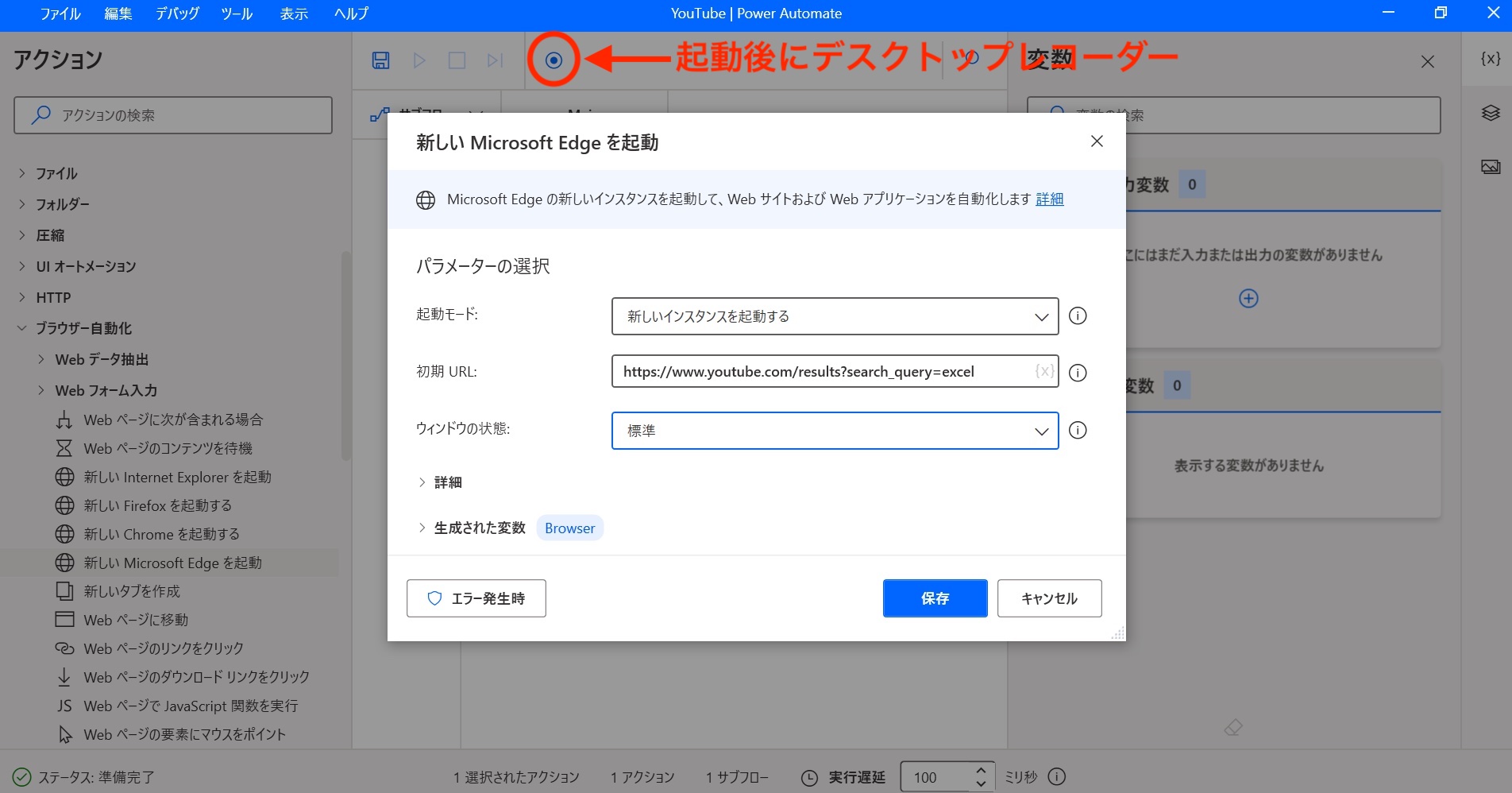This screenshot has height=793, width=1512.
Task: Close the variables pane with X
Action: click(x=1428, y=61)
